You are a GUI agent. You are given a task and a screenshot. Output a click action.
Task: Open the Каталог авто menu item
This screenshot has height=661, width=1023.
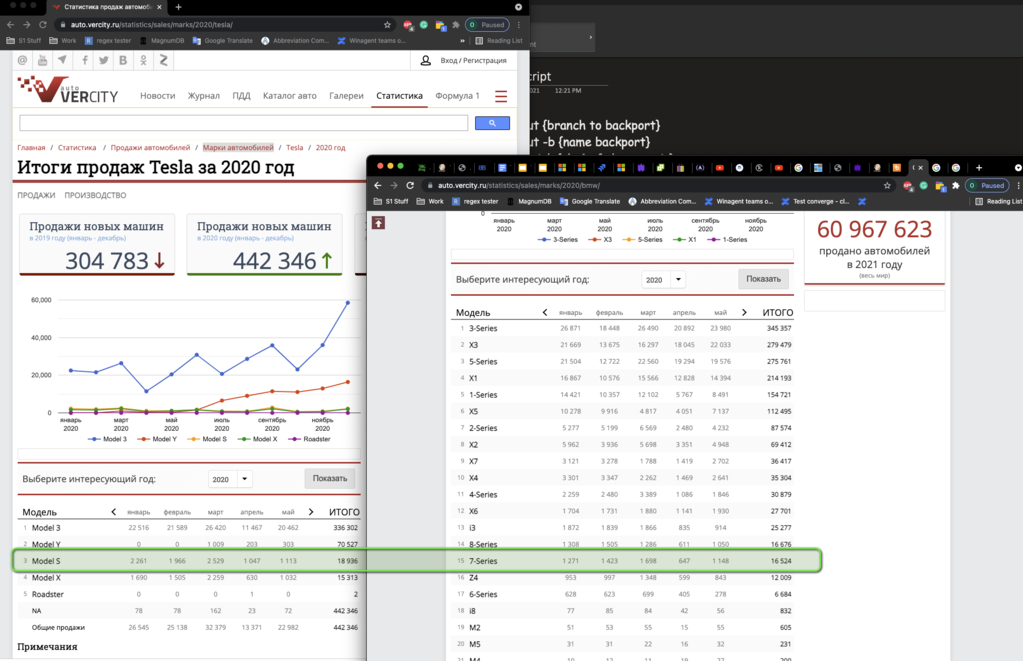coord(290,96)
